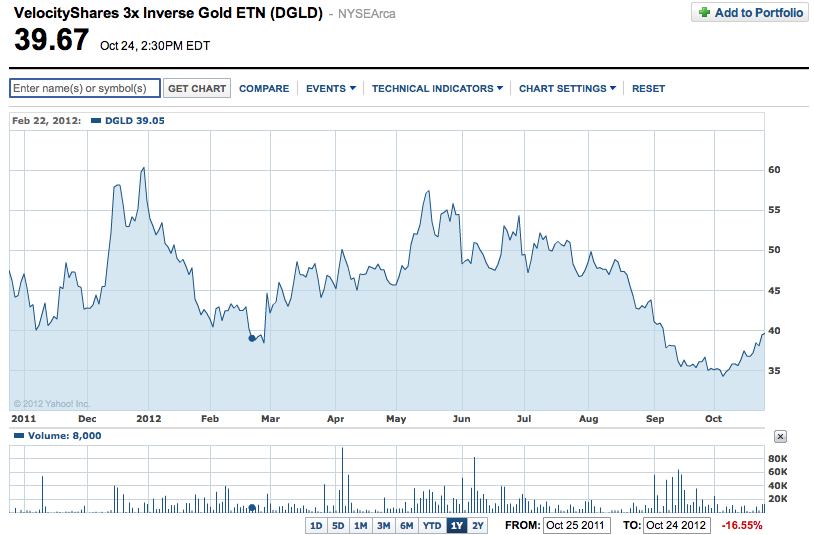Expand the TECHNICAL INDICATORS dropdown

tap(437, 88)
